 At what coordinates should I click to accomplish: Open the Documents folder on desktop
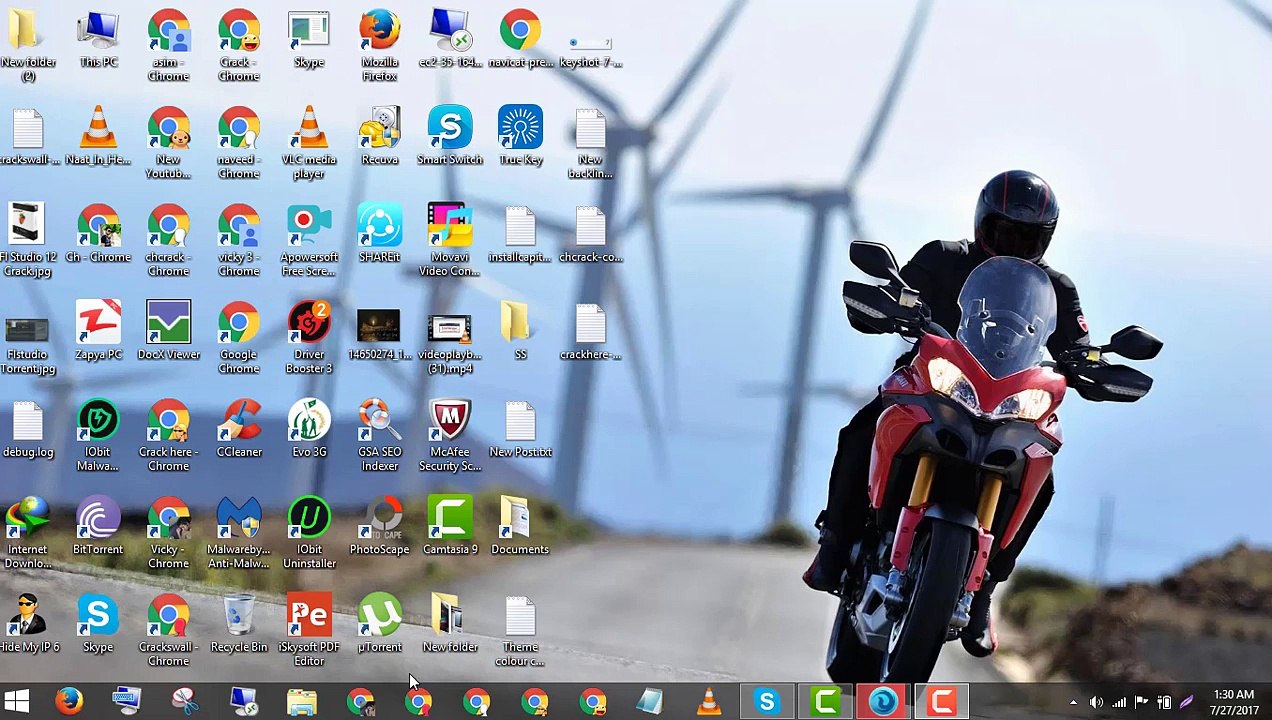(520, 525)
